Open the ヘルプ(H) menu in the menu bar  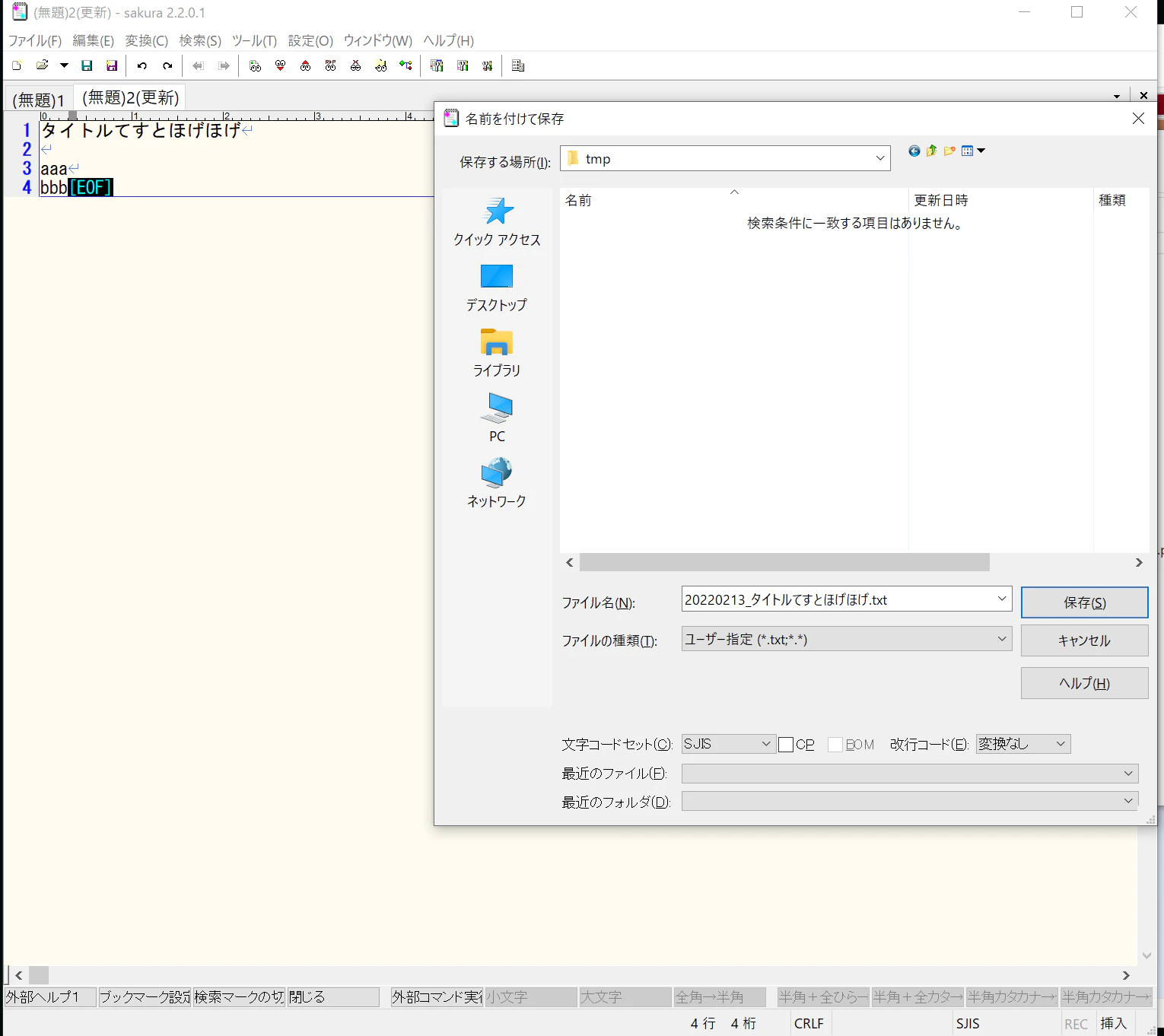pyautogui.click(x=449, y=40)
